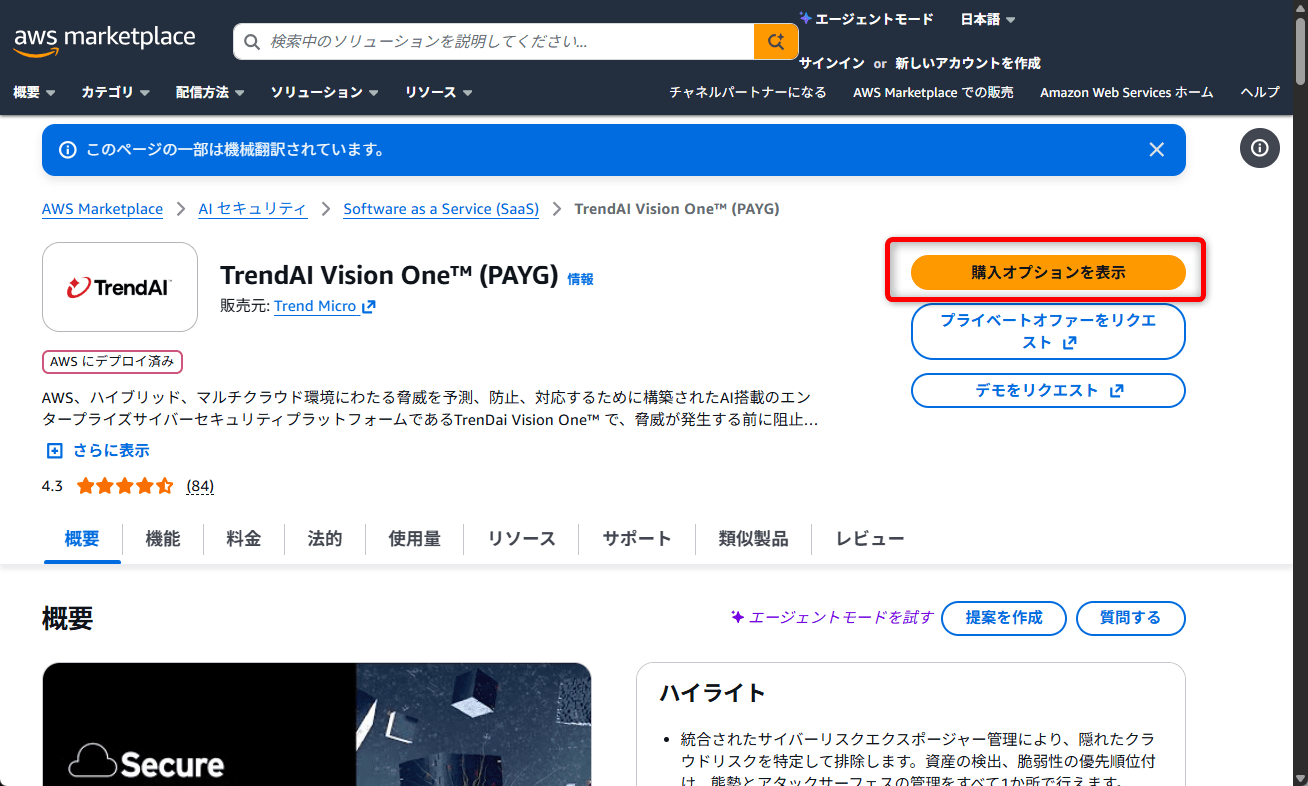1308x786 pixels.
Task: Open the 配信方法 navigation dropdown
Action: pos(210,92)
